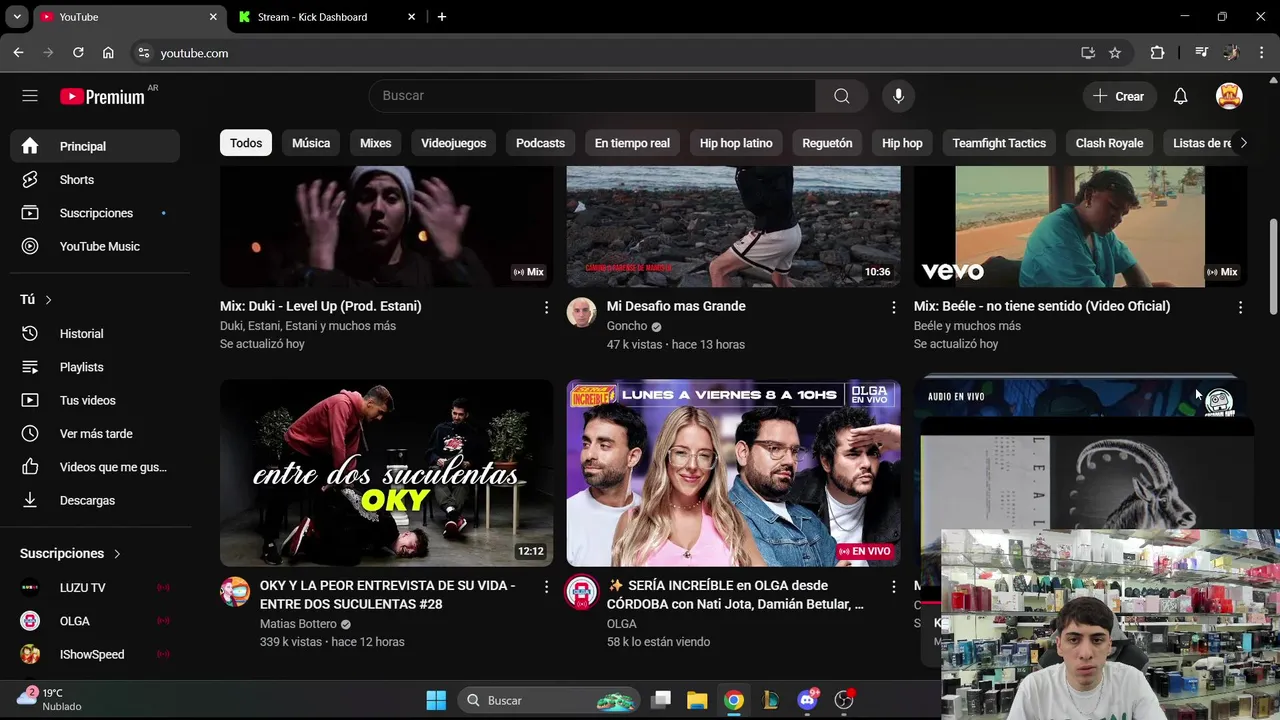The width and height of the screenshot is (1280, 720).
Task: Select the Clash Royale chip
Action: tap(1109, 143)
